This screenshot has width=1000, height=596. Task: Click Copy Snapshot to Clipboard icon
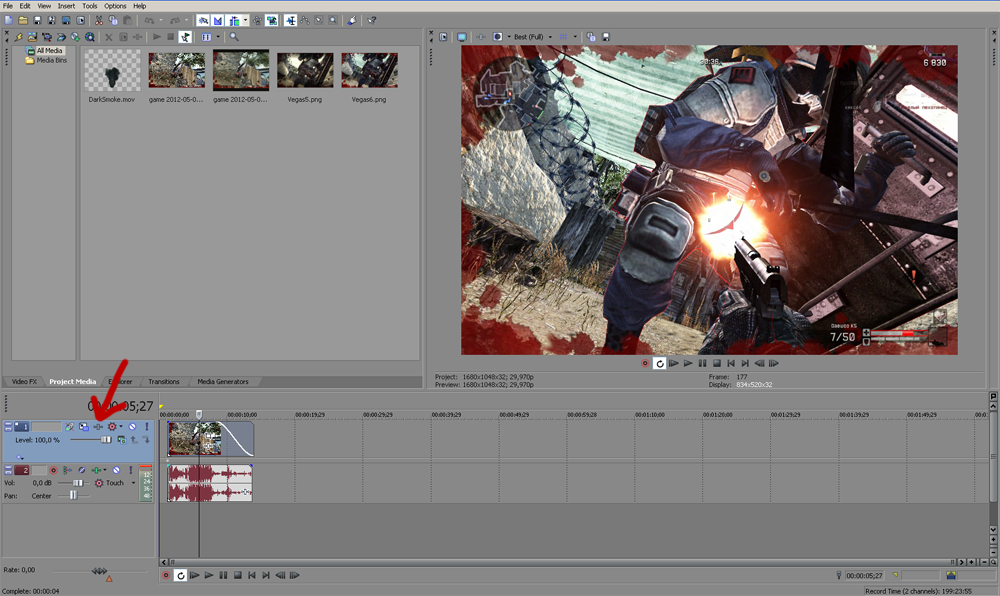click(x=591, y=37)
